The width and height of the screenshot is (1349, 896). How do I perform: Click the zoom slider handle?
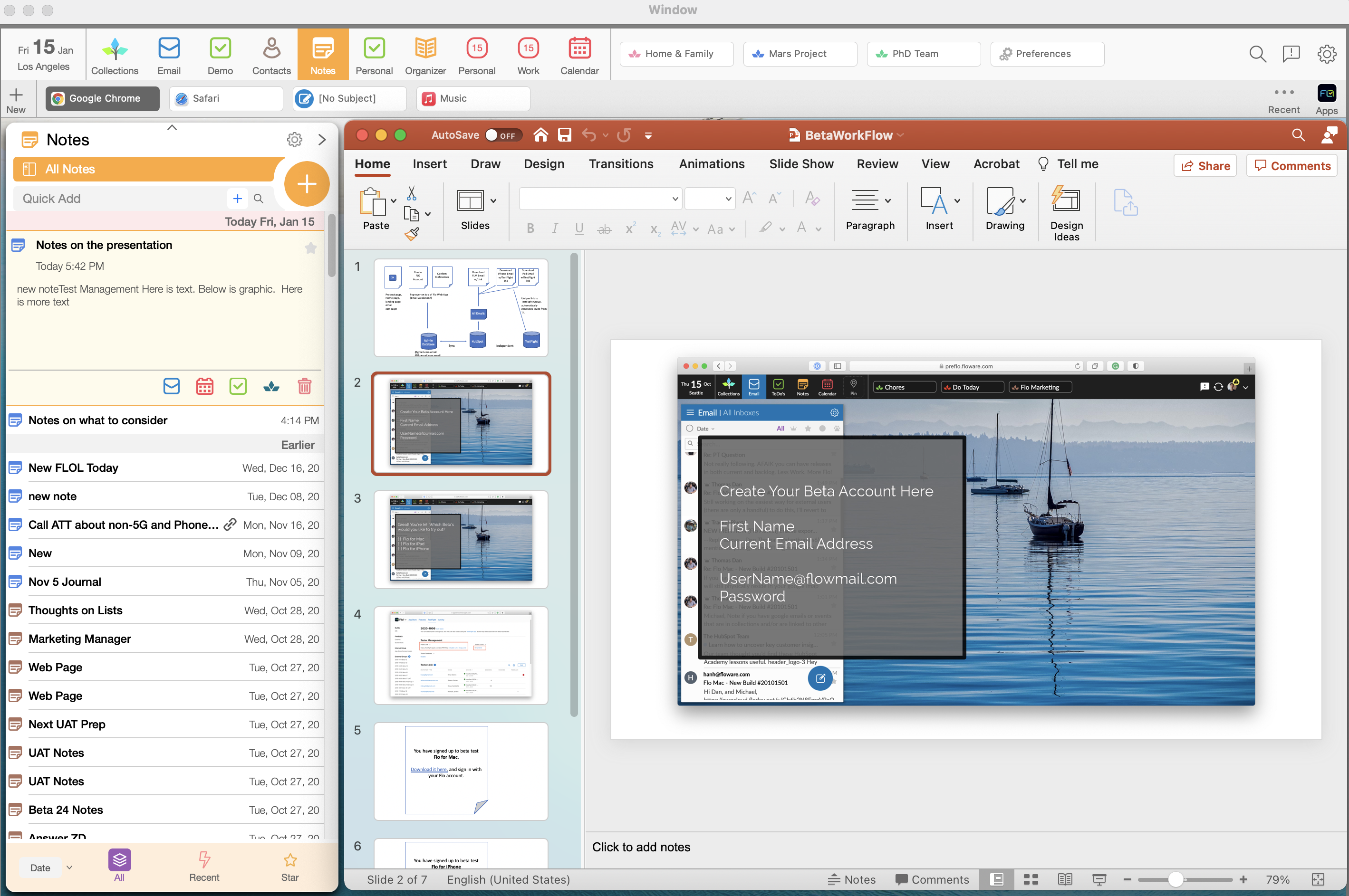pyautogui.click(x=1175, y=879)
